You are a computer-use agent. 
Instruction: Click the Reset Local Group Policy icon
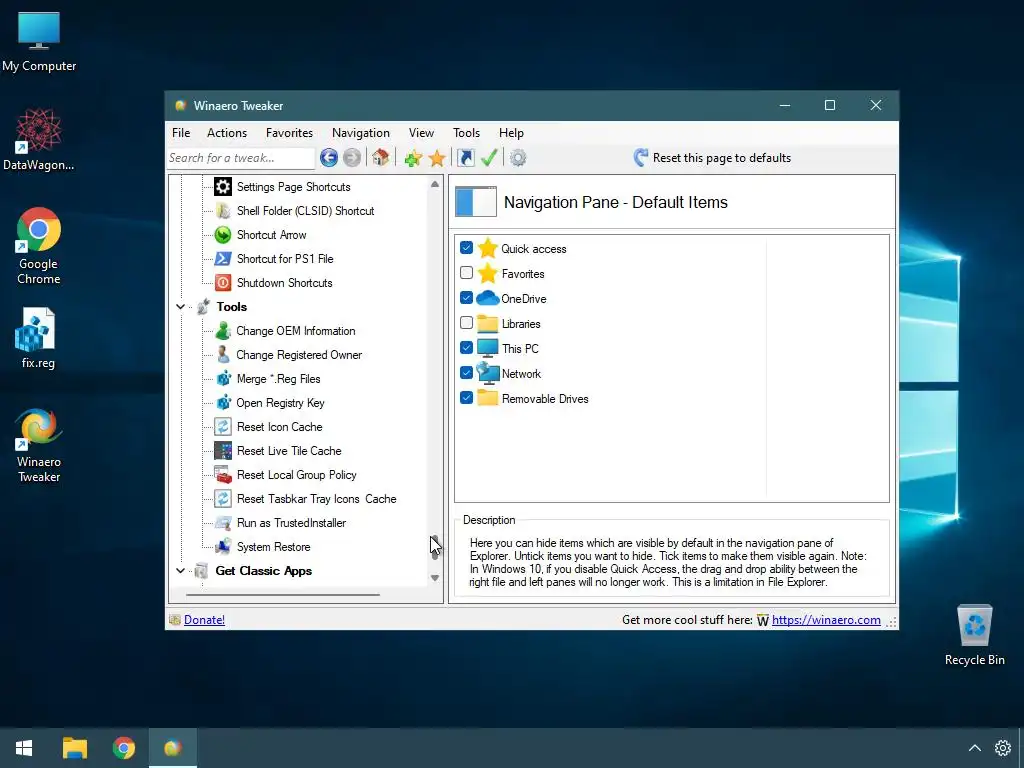223,475
